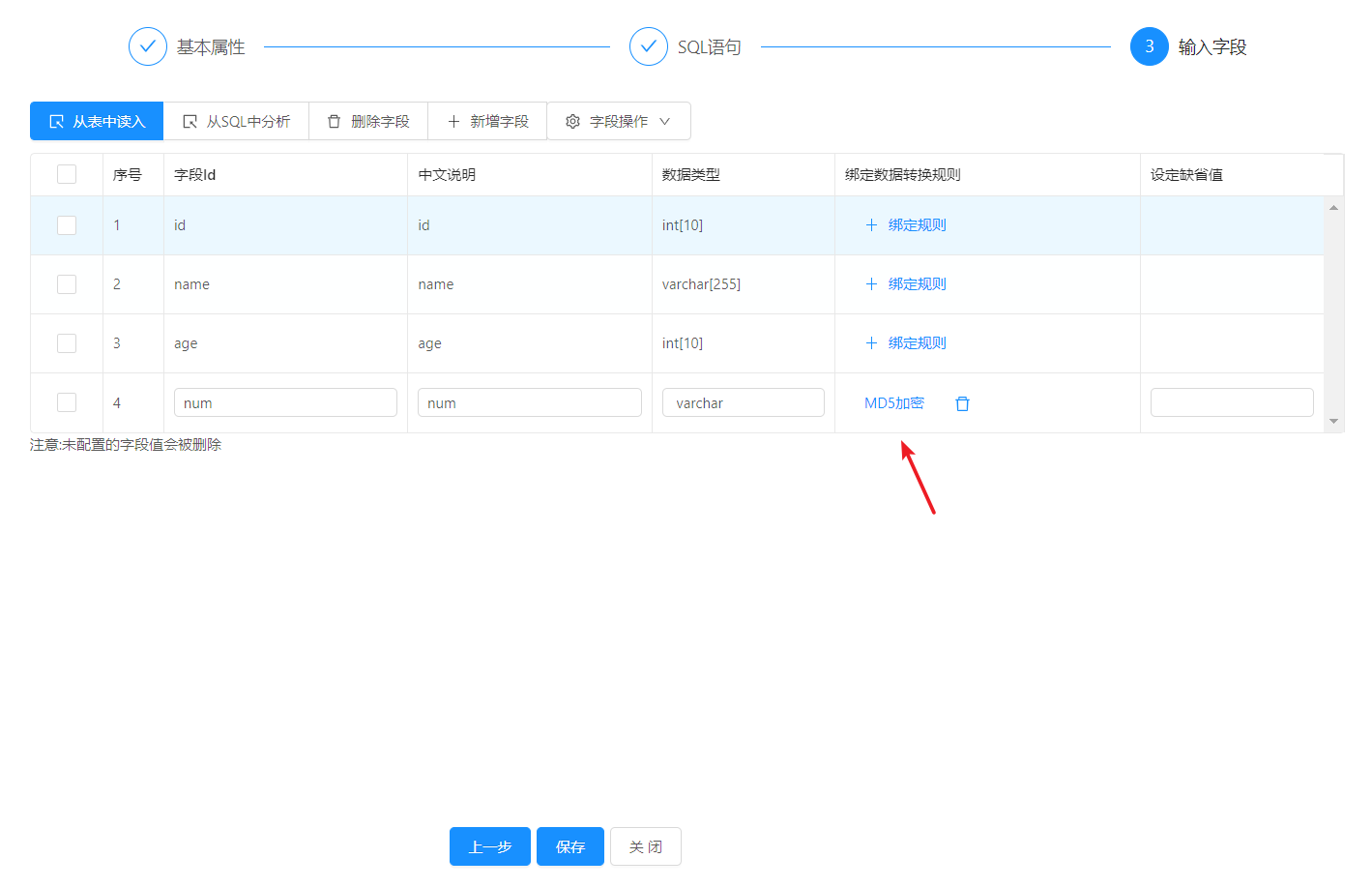Click the gear icon on 字段操作
This screenshot has height=888, width=1372.
pos(572,122)
